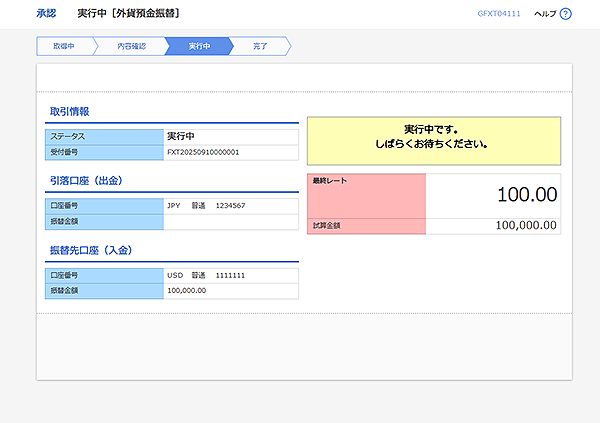Click the GFXT04111 screen code
This screenshot has width=600, height=423.
pos(499,14)
